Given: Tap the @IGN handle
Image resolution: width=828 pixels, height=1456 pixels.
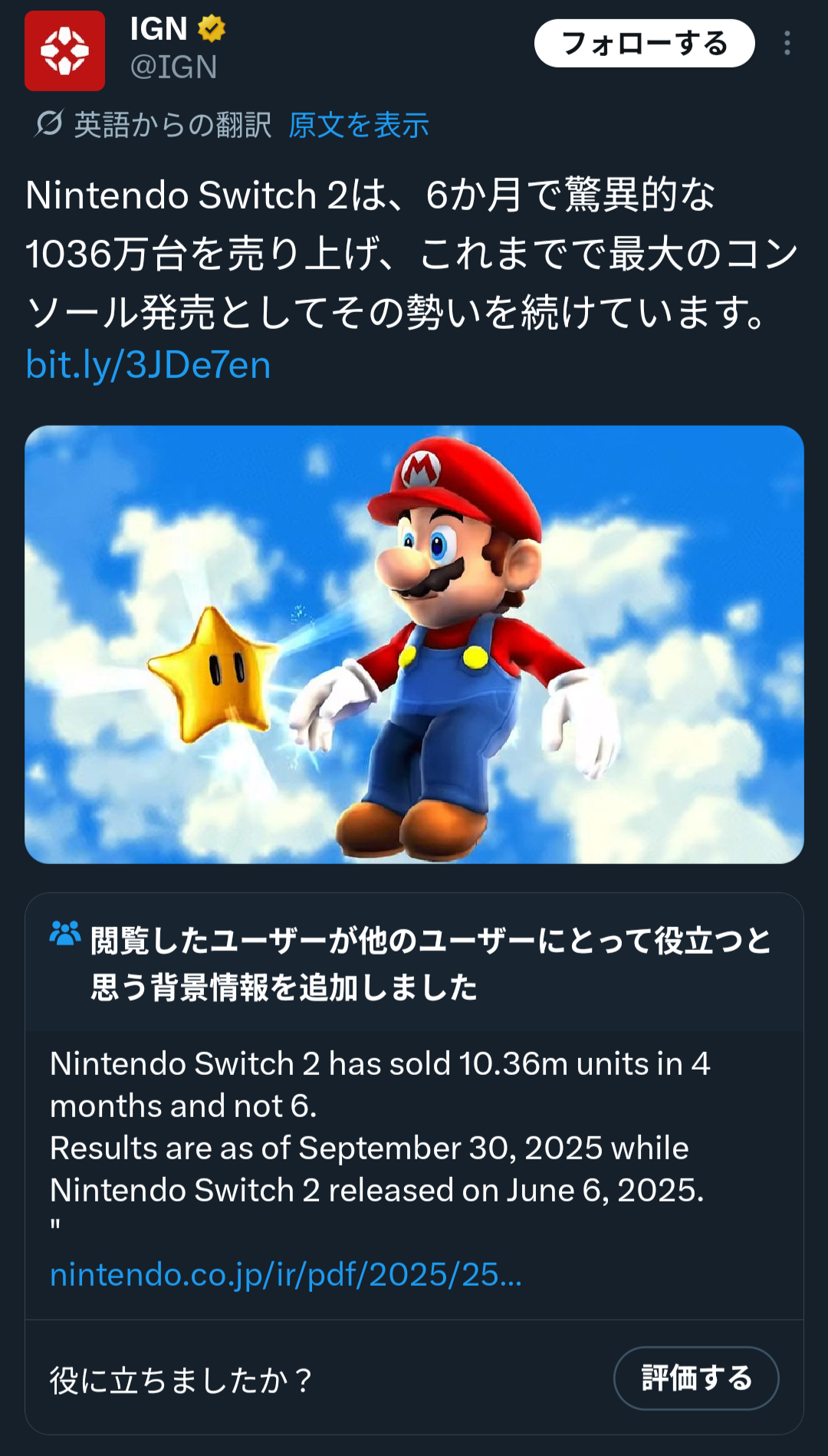Looking at the screenshot, I should click(x=173, y=67).
